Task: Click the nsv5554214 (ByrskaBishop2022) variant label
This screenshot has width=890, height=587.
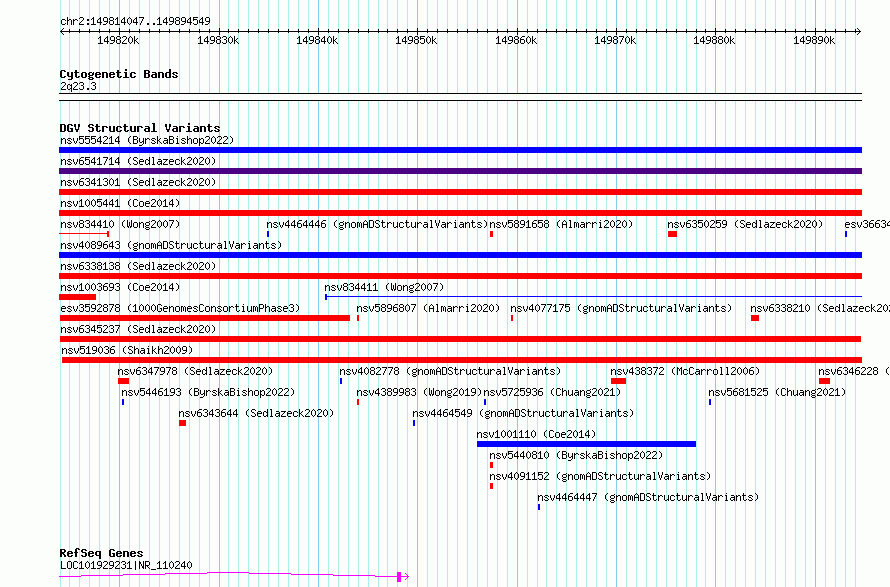Action: 147,140
